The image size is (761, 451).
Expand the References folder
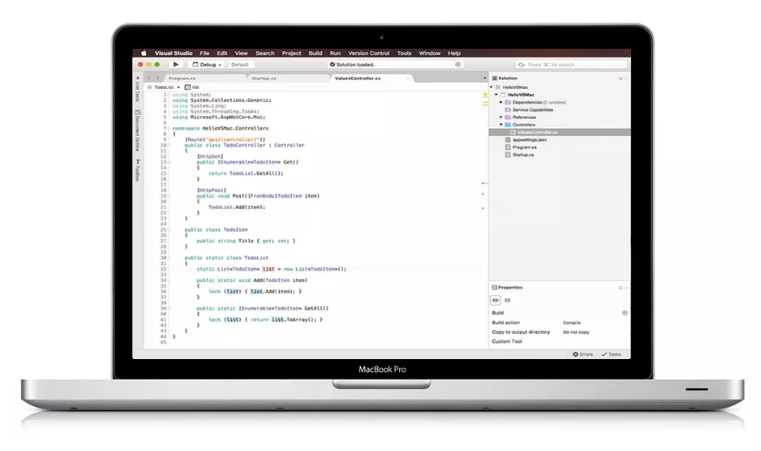coord(501,117)
